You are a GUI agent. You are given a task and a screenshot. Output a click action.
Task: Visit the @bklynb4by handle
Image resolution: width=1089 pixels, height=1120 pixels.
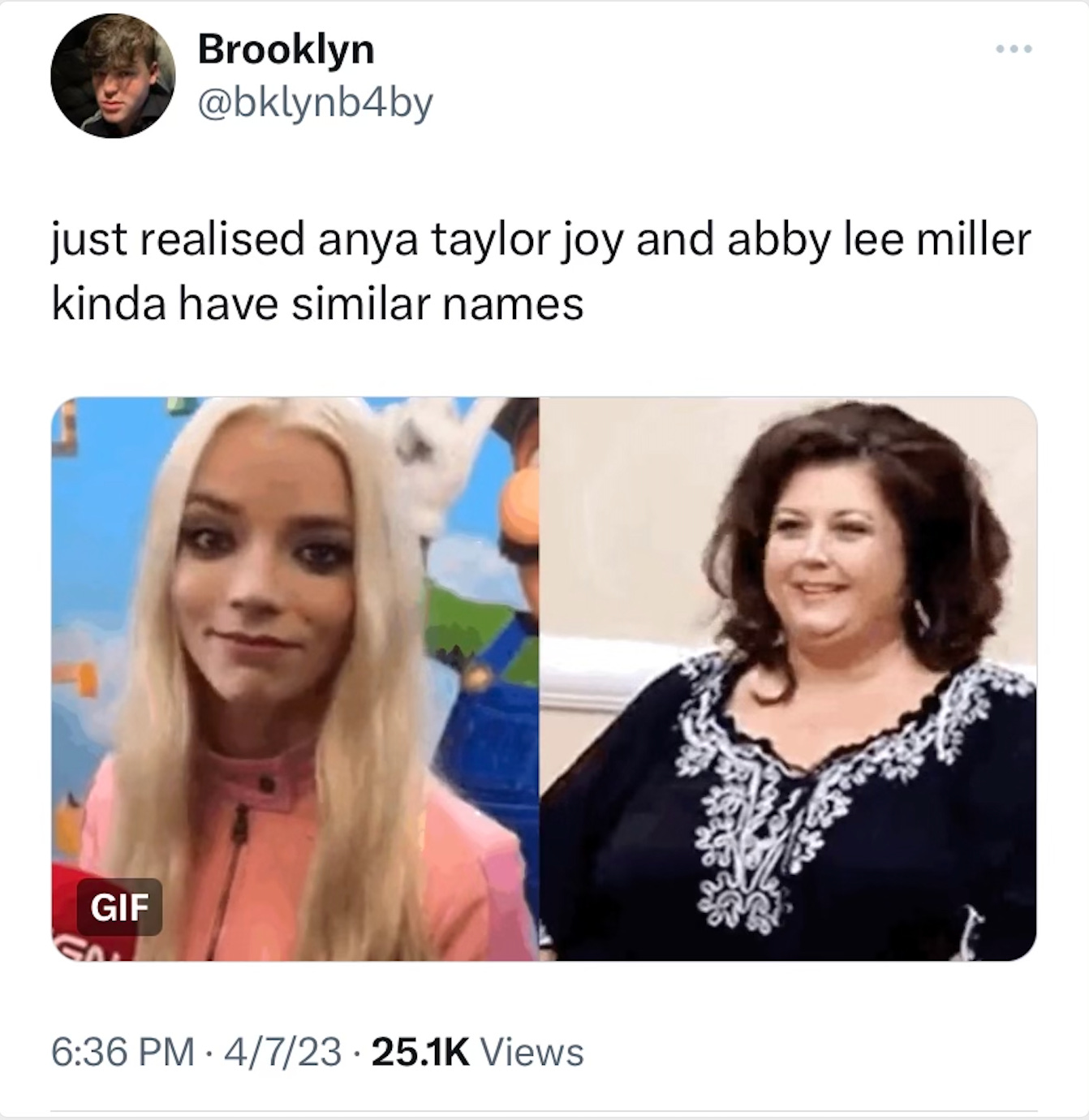315,102
